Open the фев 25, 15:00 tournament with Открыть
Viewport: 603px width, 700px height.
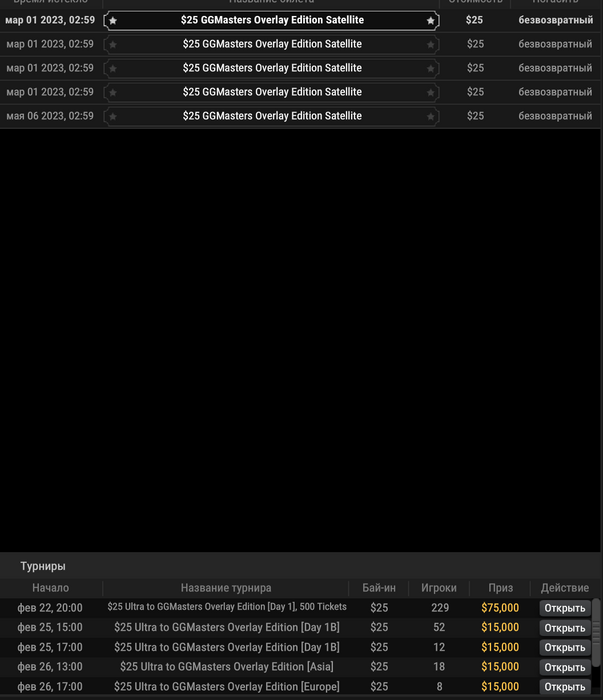[x=565, y=628]
